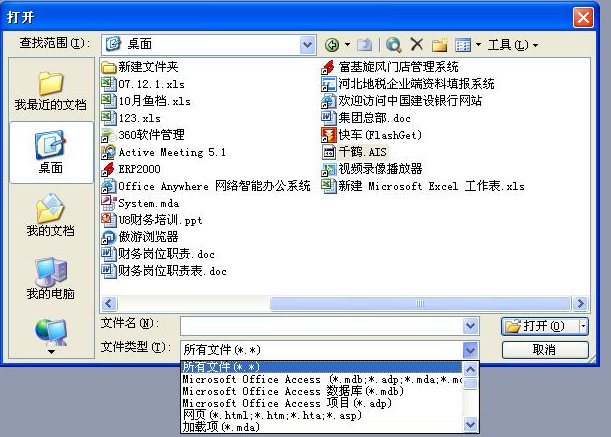Viewport: 611px width, 437px height.
Task: Select the ERP2000 shortcut icon
Action: 109,169
